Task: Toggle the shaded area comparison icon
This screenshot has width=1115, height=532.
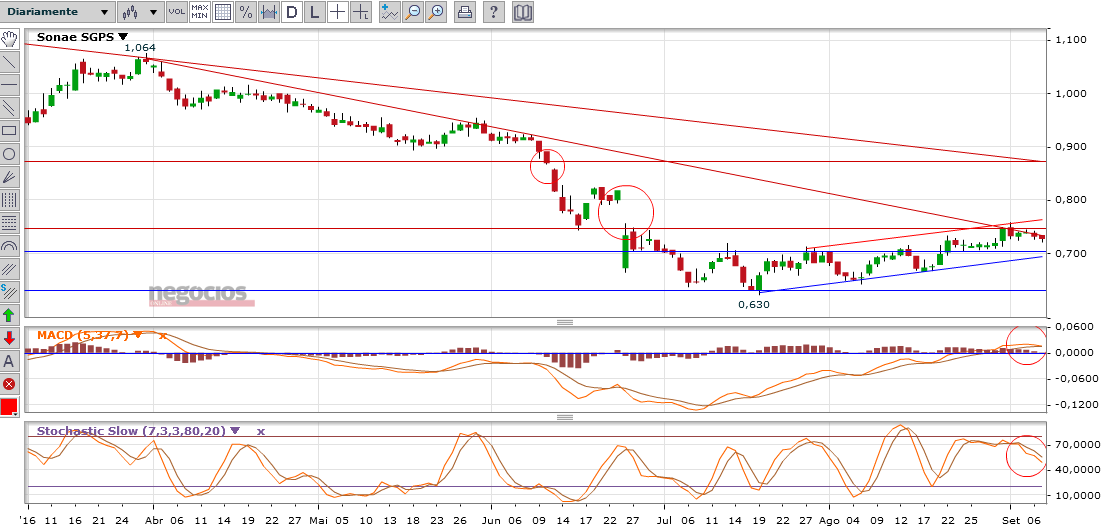Action: (x=269, y=11)
